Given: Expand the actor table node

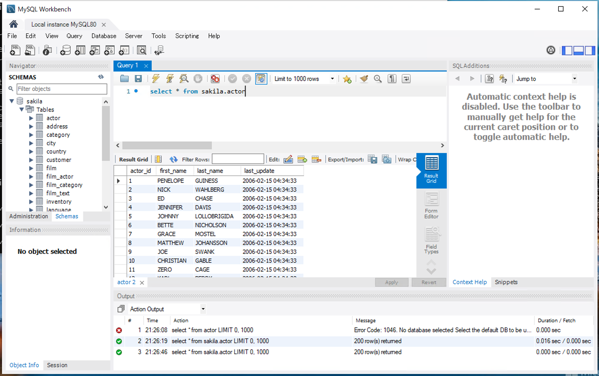Looking at the screenshot, I should (x=31, y=118).
